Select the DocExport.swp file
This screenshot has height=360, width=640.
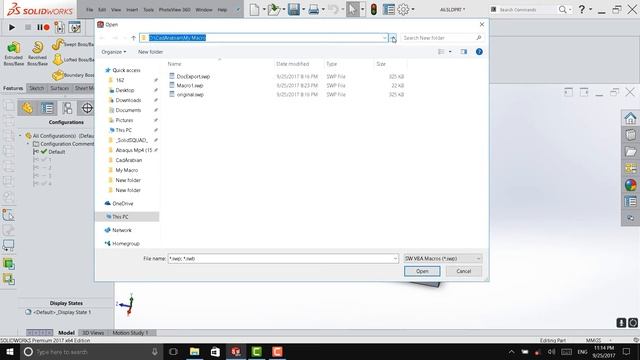coord(193,76)
